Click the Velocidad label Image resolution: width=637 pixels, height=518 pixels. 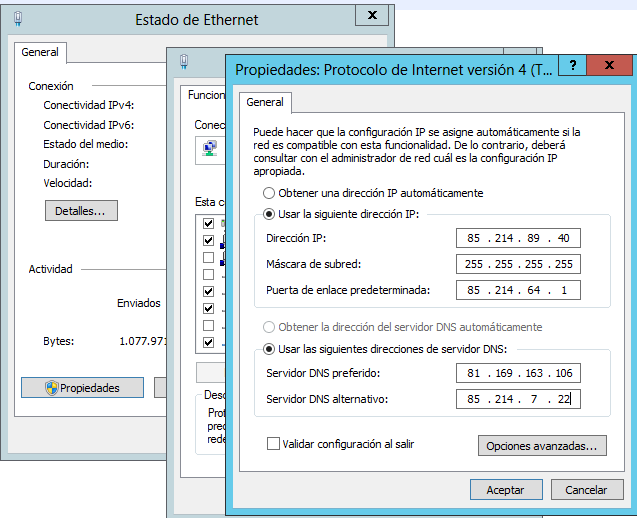[67, 183]
